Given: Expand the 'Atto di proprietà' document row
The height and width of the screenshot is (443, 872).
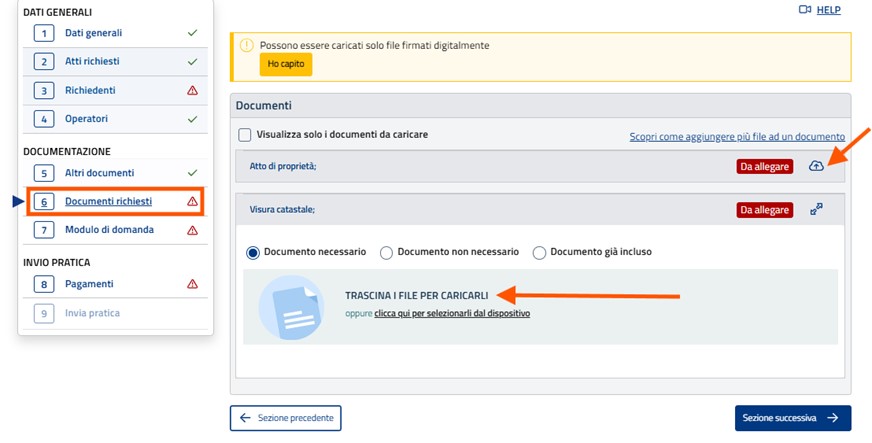Looking at the screenshot, I should coord(283,166).
